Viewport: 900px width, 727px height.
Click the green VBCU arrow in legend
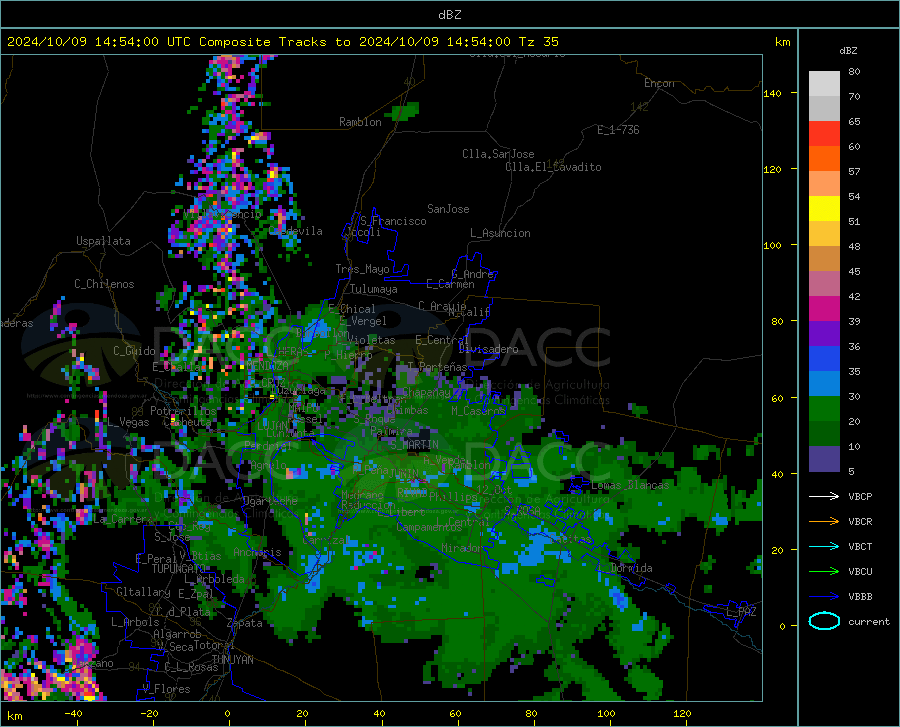click(x=824, y=571)
